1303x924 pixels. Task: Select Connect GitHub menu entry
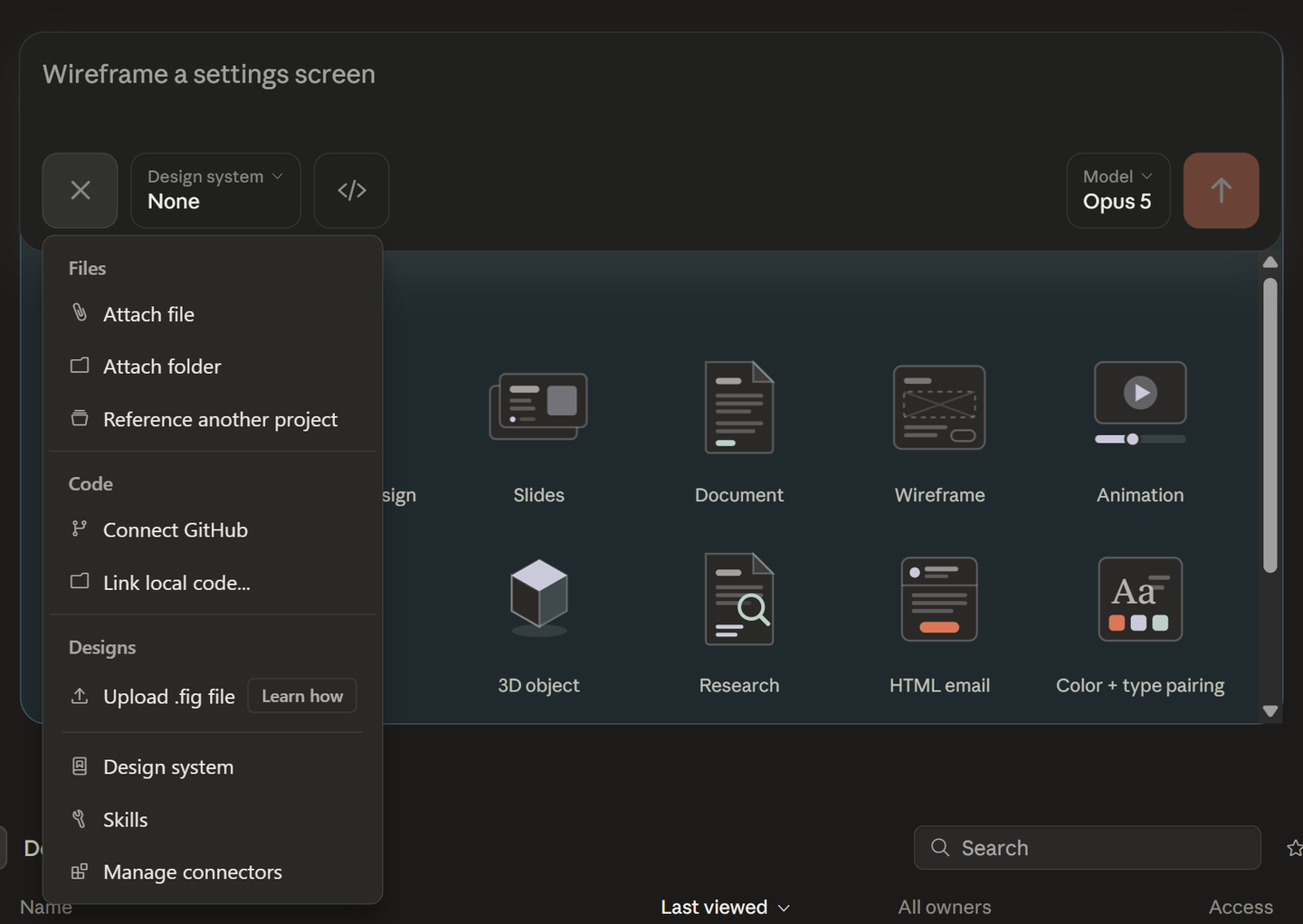(x=213, y=529)
